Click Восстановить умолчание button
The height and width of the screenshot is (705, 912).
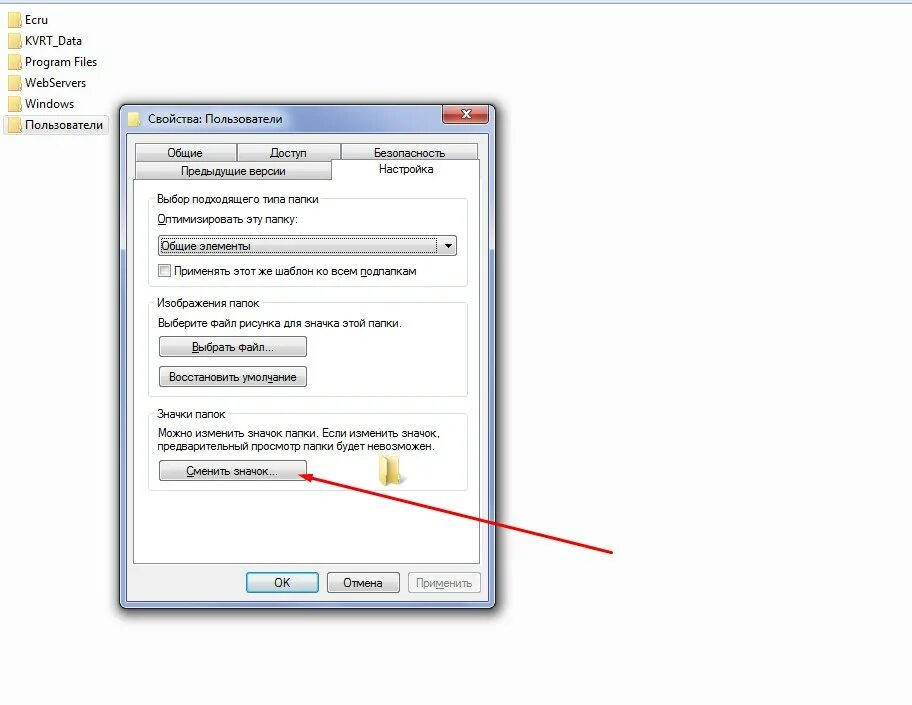pos(233,377)
